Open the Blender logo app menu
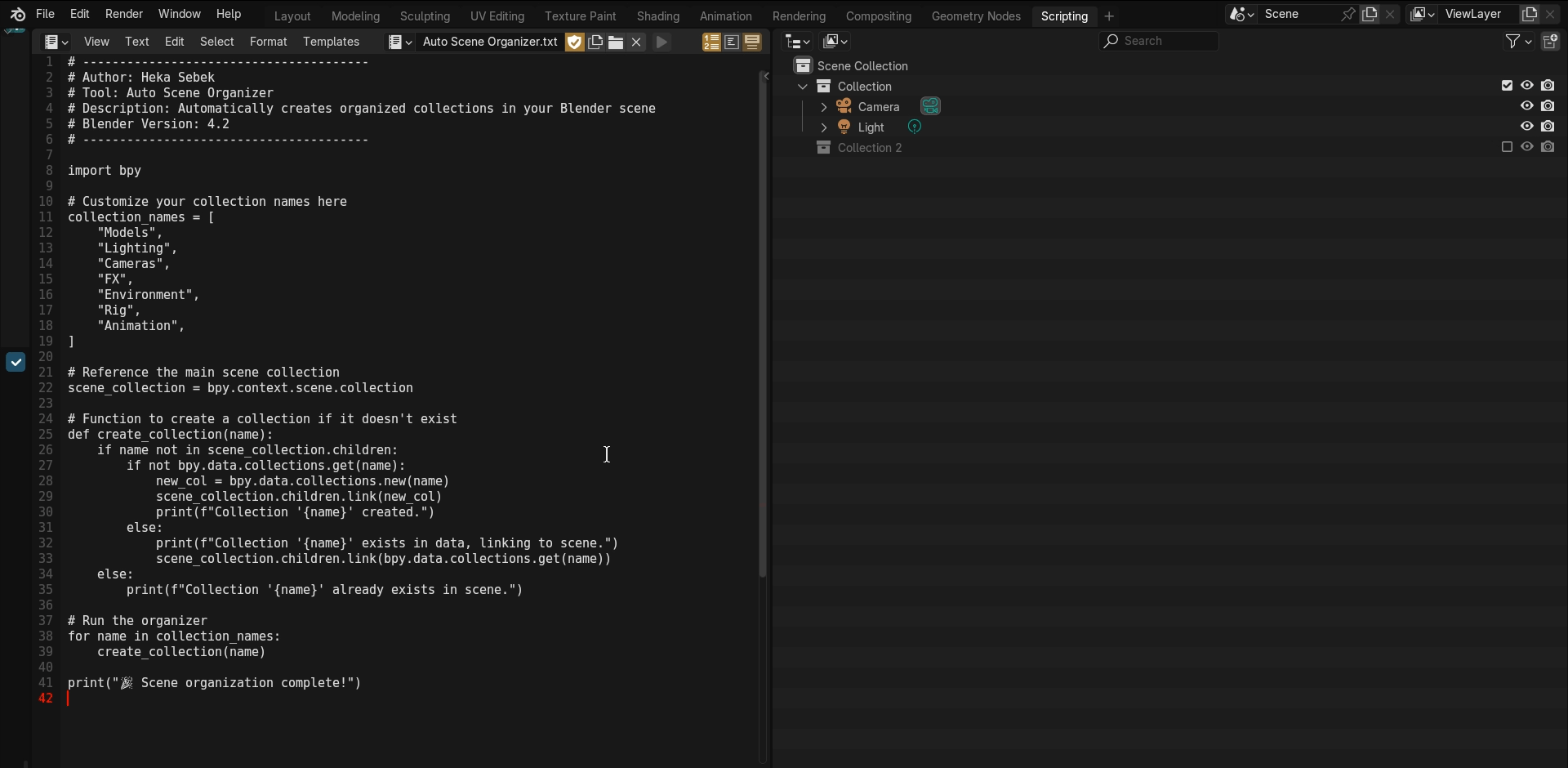The height and width of the screenshot is (768, 1568). (x=18, y=14)
